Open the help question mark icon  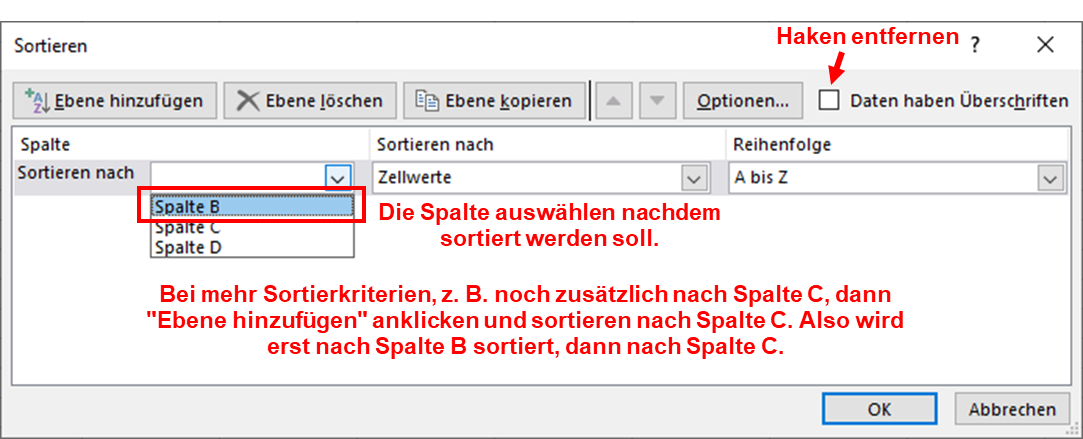(x=974, y=45)
